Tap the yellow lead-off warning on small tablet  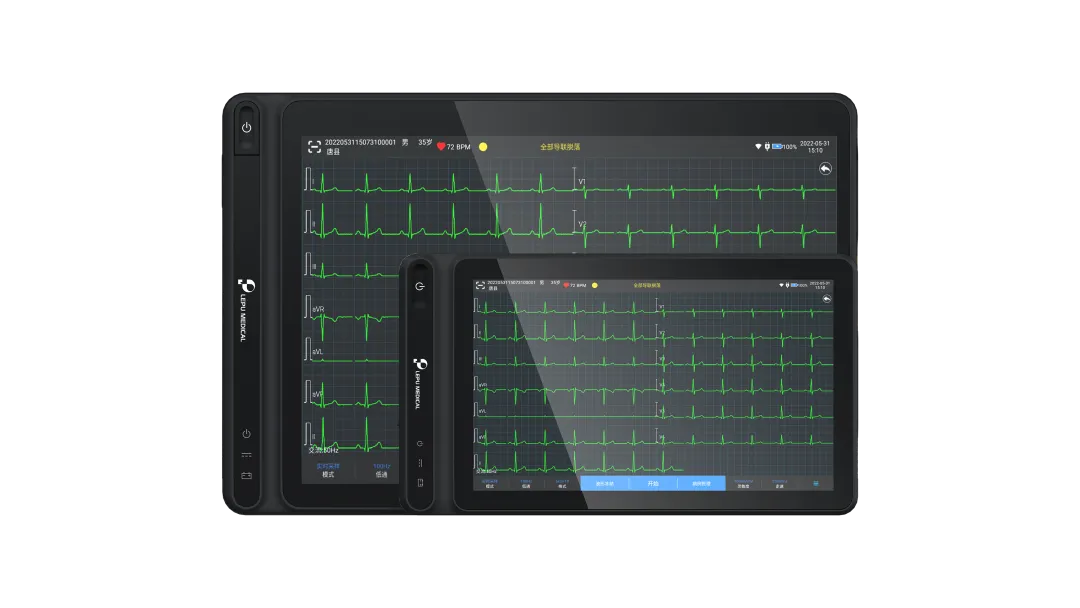click(x=647, y=285)
